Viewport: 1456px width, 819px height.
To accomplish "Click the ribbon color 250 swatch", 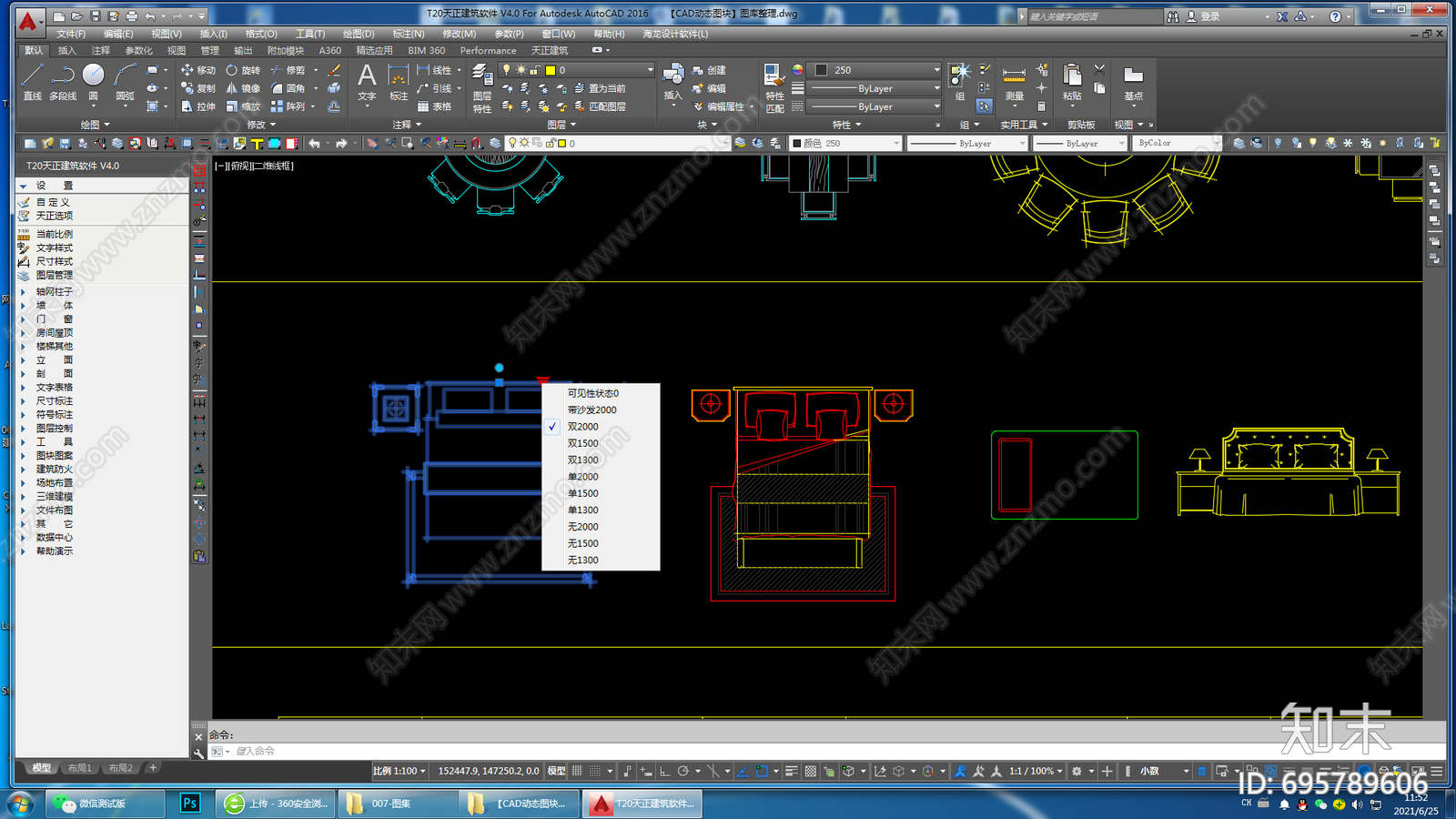I will 821,70.
